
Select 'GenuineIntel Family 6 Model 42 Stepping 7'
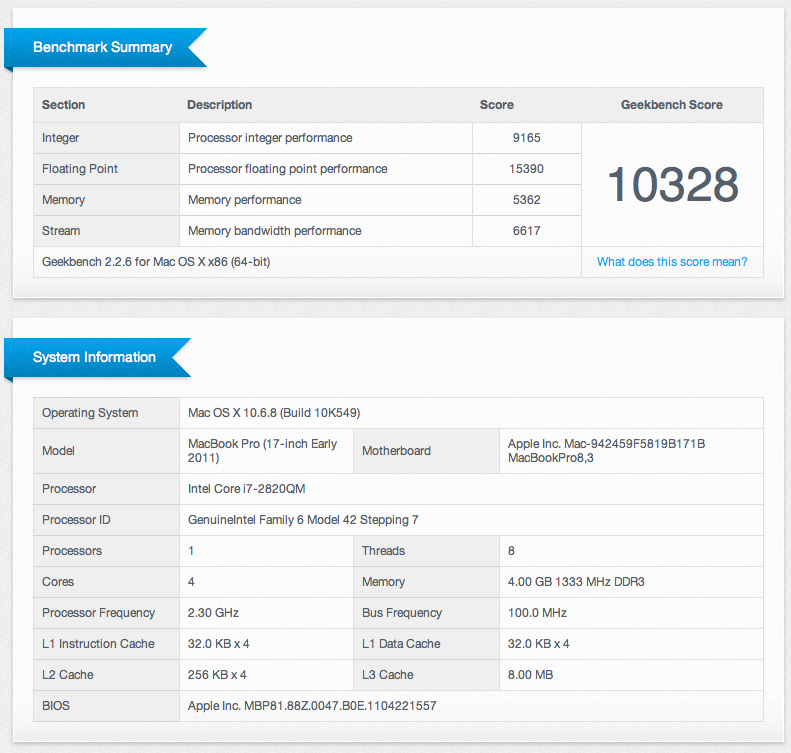303,520
